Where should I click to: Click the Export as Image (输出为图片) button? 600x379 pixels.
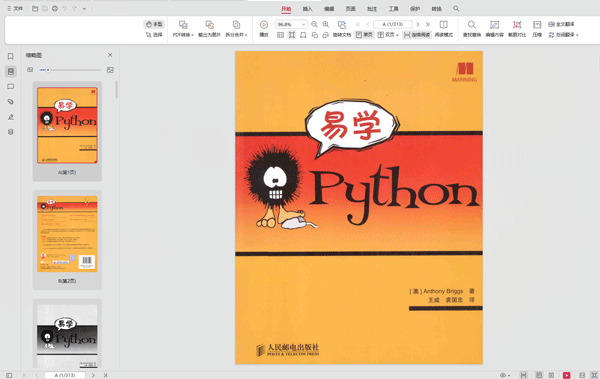pyautogui.click(x=209, y=29)
